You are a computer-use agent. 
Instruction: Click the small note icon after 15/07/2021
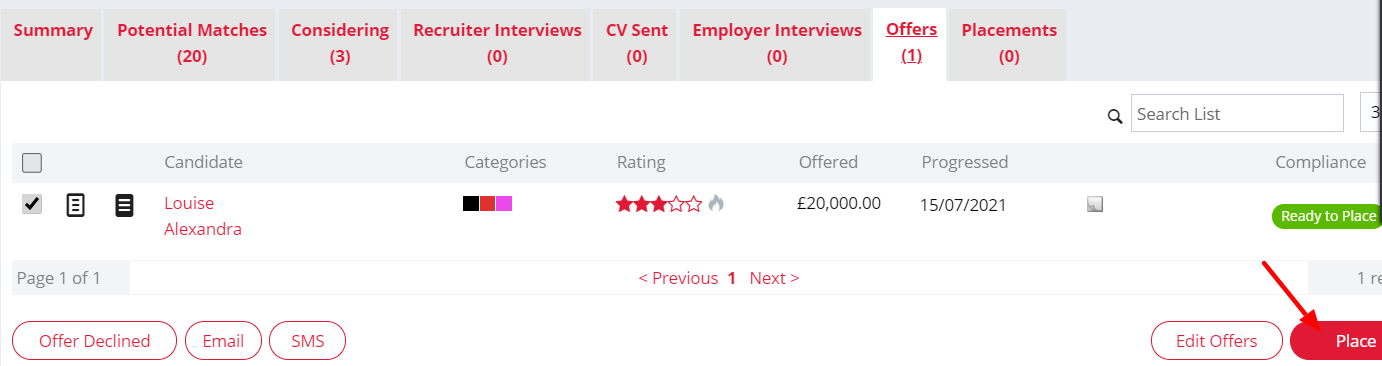click(1095, 204)
